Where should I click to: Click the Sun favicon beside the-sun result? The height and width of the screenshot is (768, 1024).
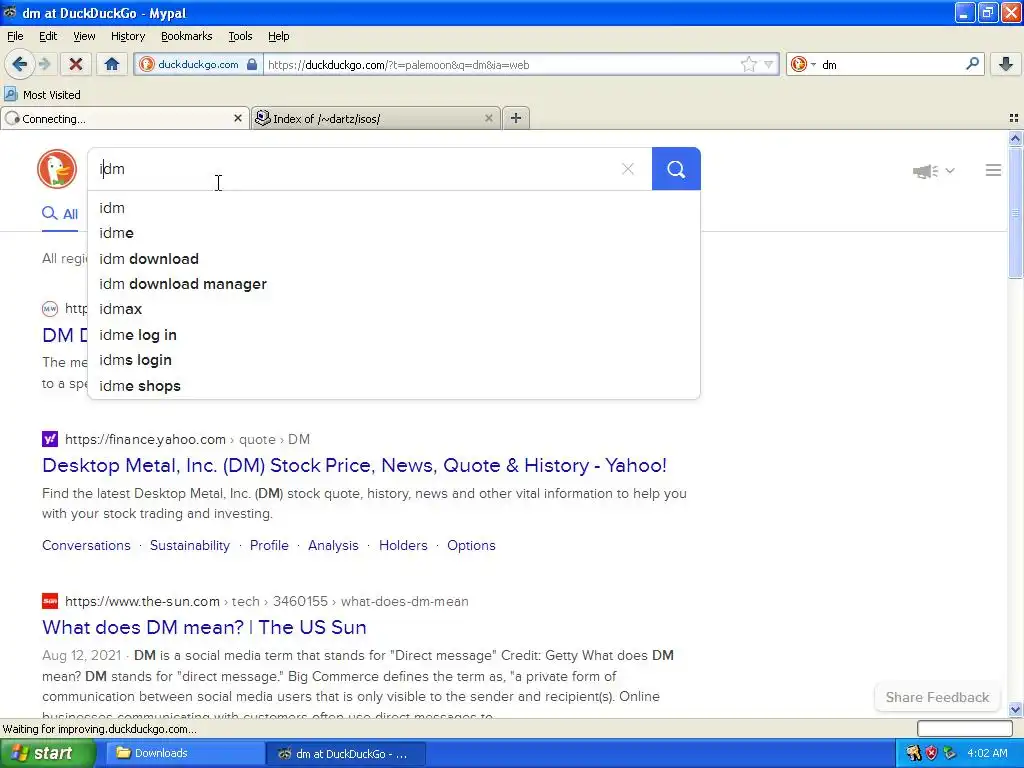tap(50, 601)
